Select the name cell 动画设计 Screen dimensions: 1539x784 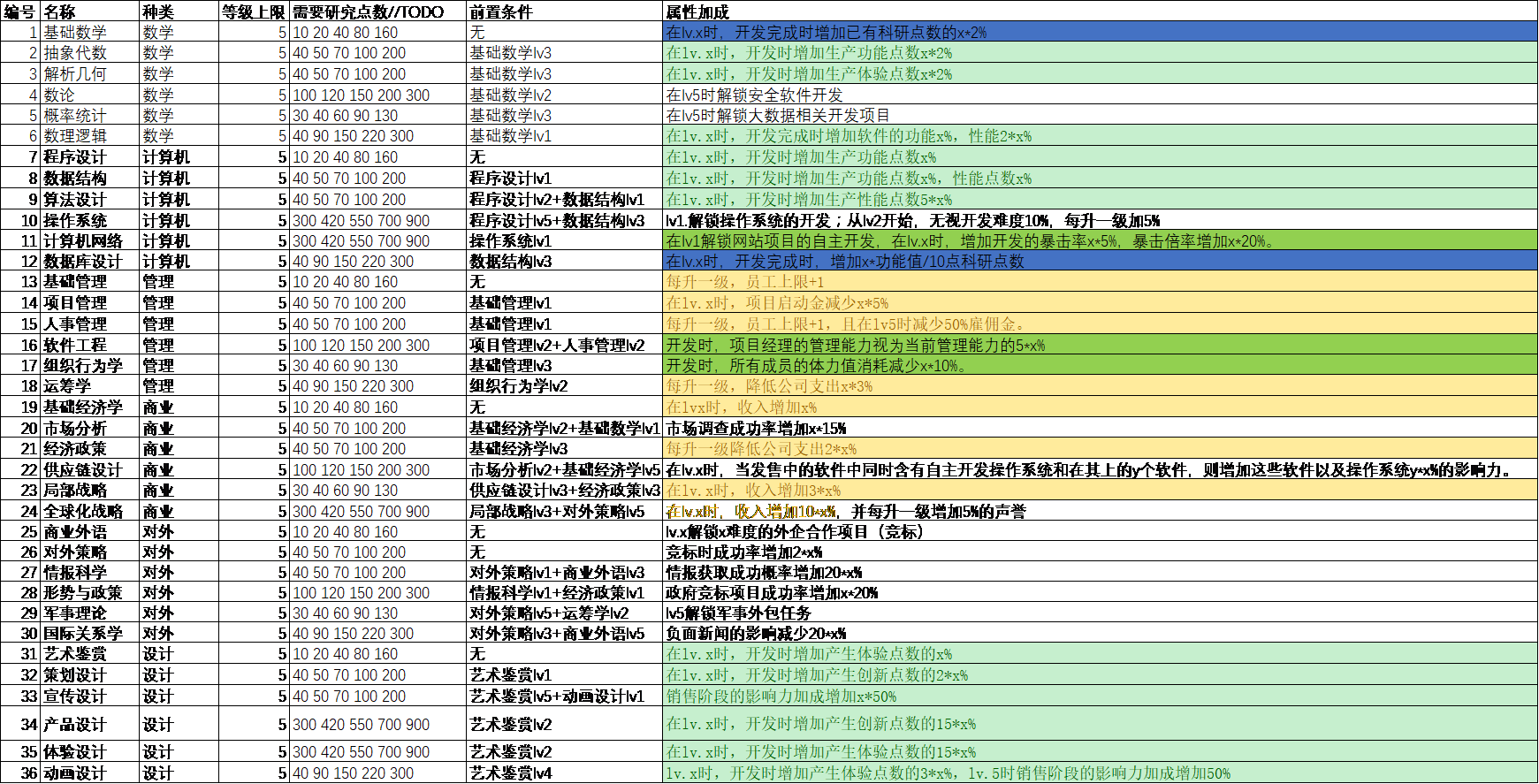90,773
